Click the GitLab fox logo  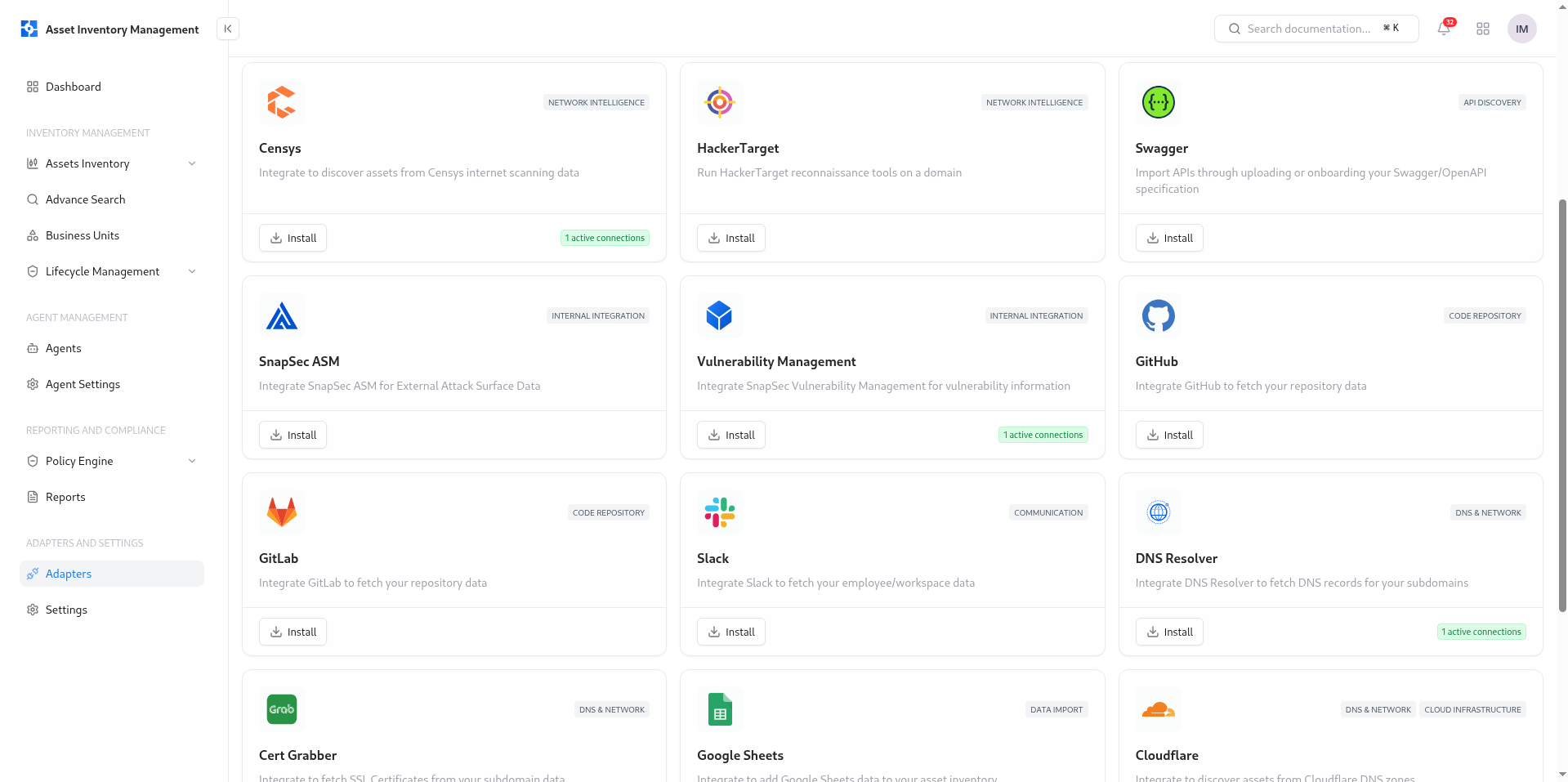tap(281, 512)
